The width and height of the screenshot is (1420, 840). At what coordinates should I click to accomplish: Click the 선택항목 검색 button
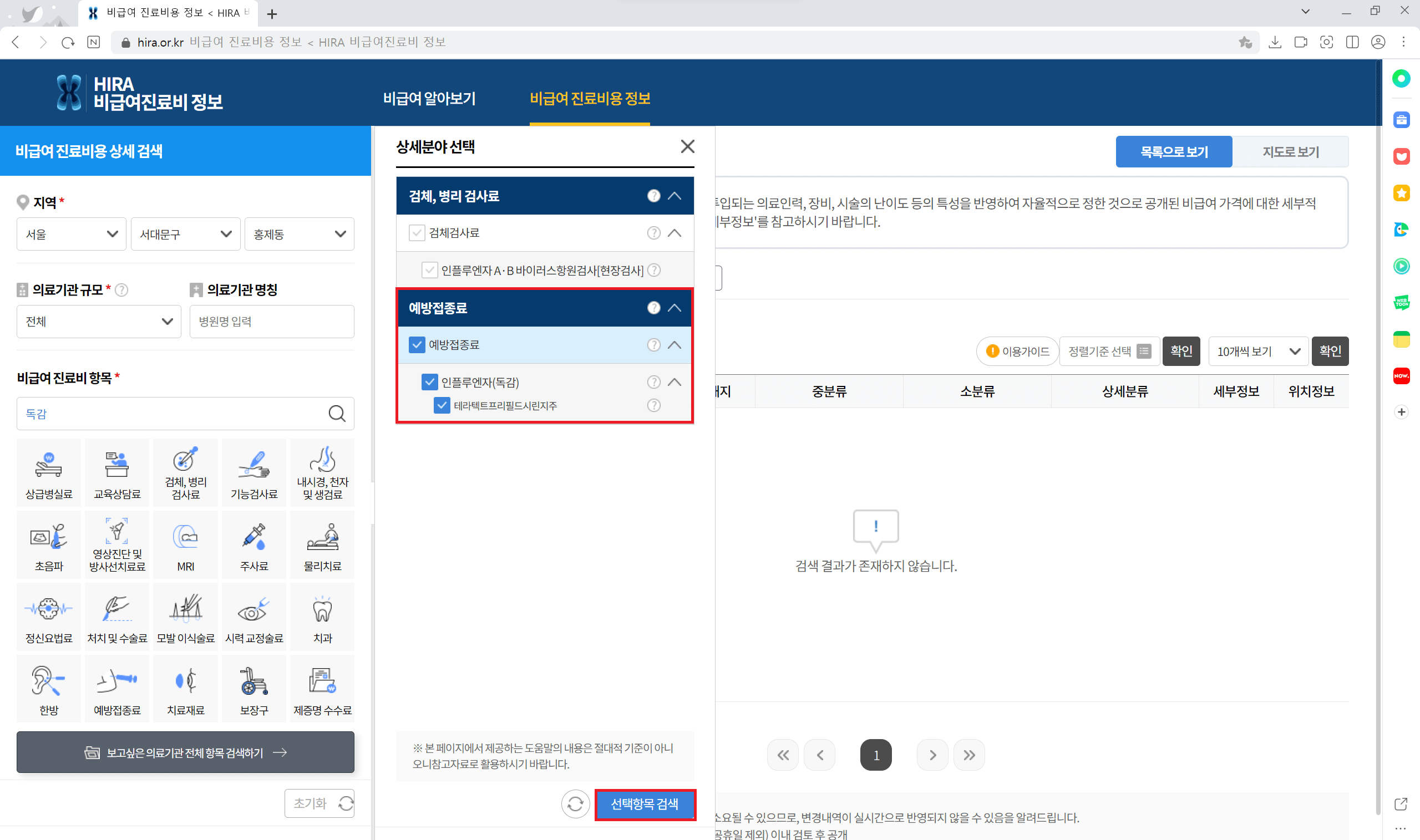[x=646, y=805]
